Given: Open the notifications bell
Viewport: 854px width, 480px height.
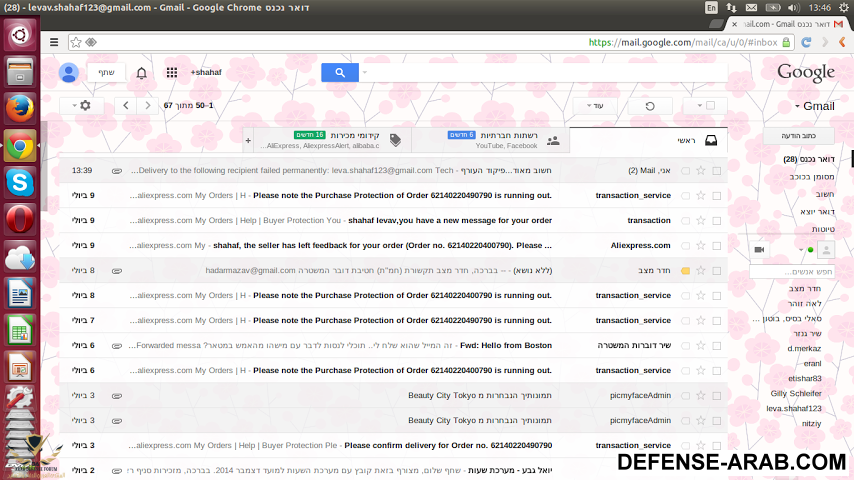Looking at the screenshot, I should [142, 73].
